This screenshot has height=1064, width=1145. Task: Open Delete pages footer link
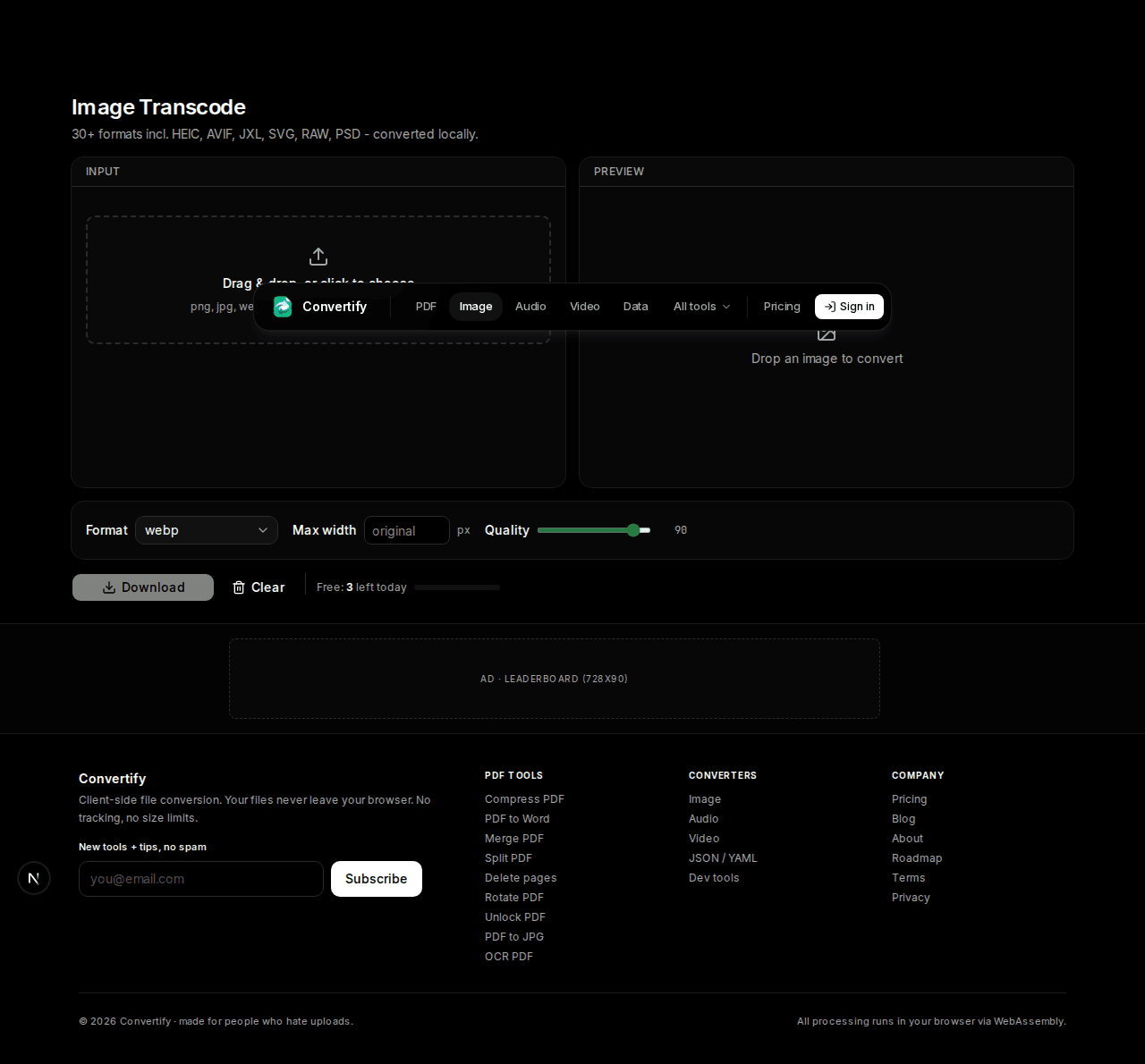521,878
